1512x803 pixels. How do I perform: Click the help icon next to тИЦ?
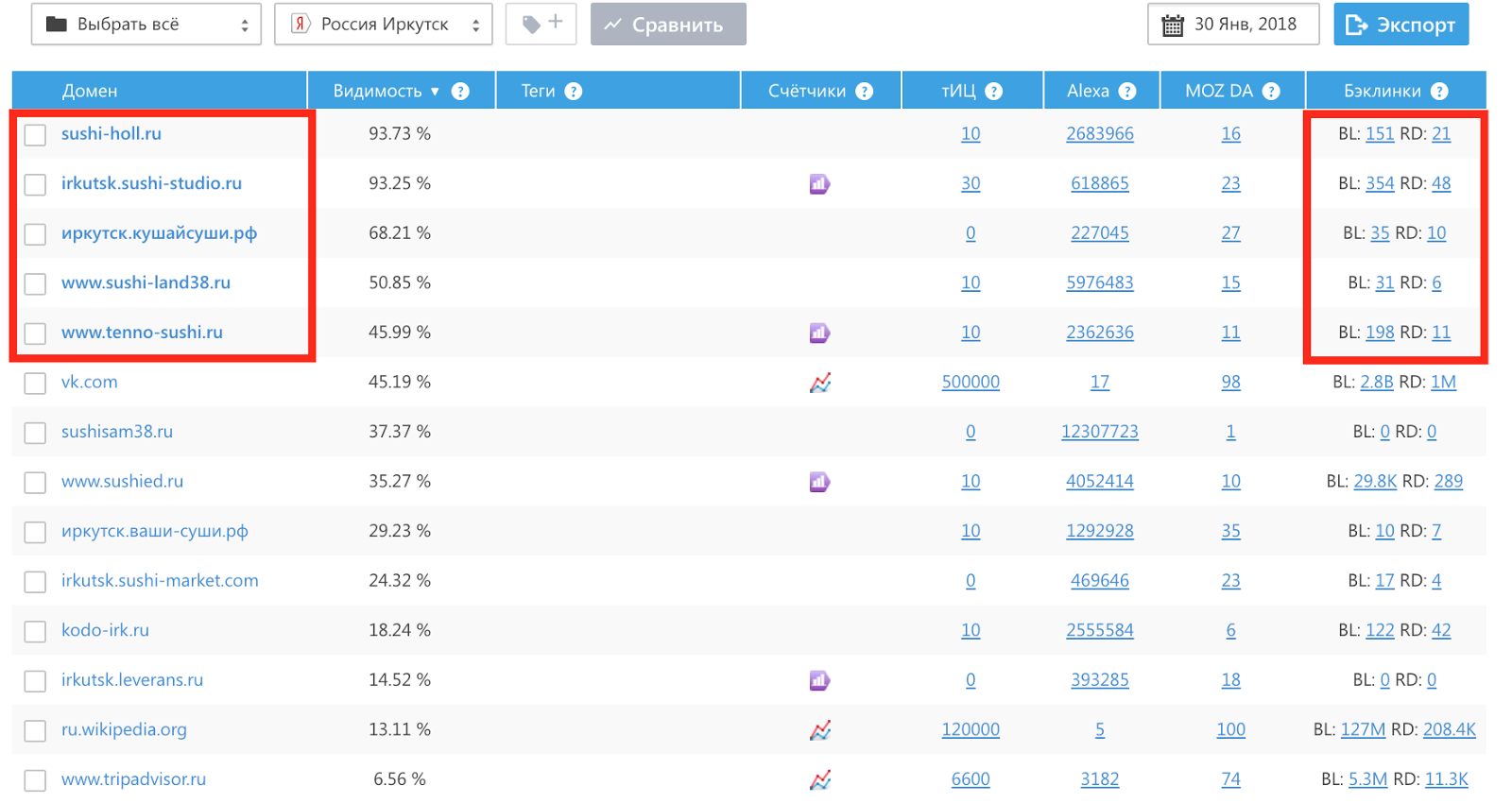coord(994,92)
